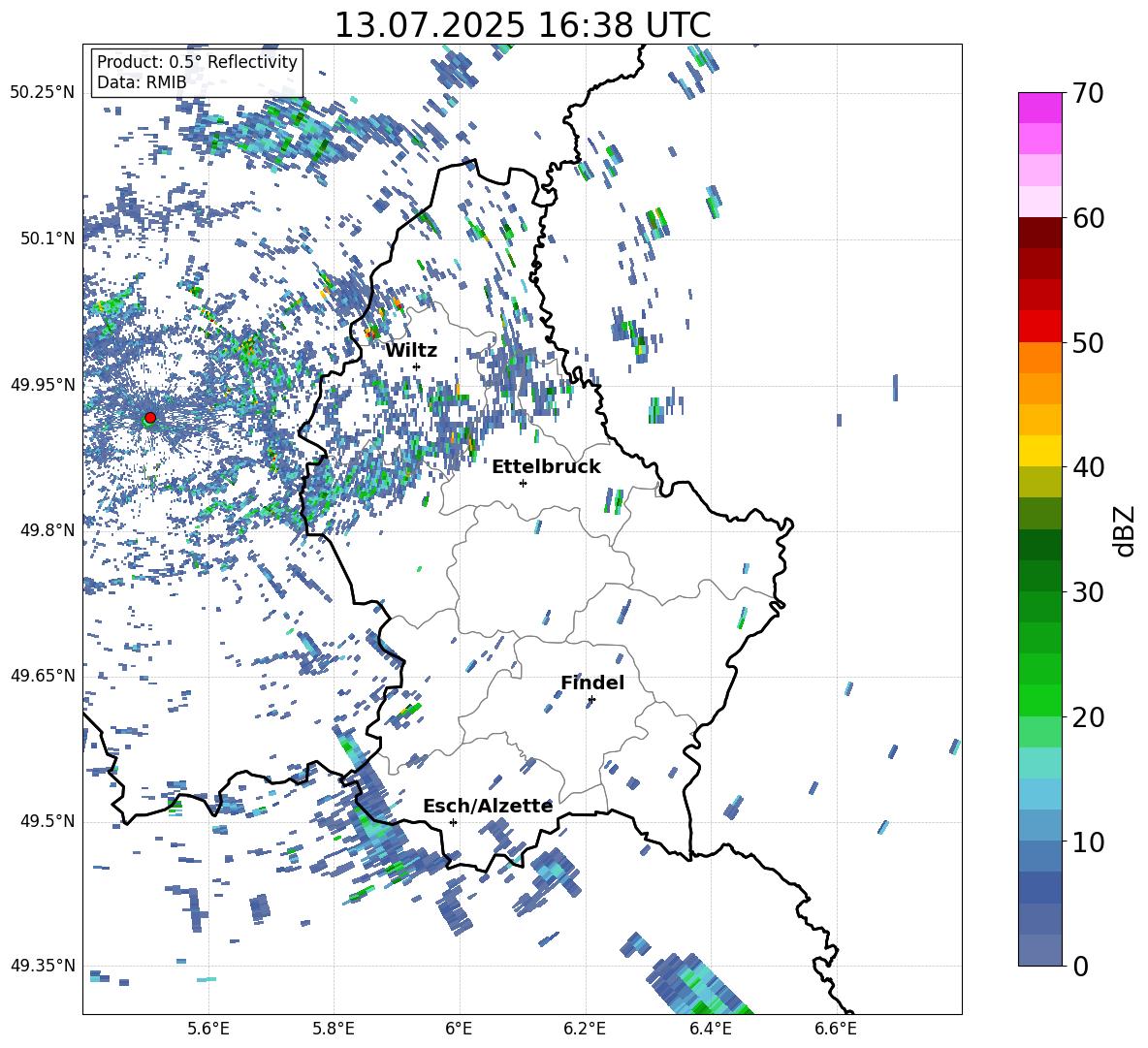Click the 6.4°E longitude label

click(710, 1029)
